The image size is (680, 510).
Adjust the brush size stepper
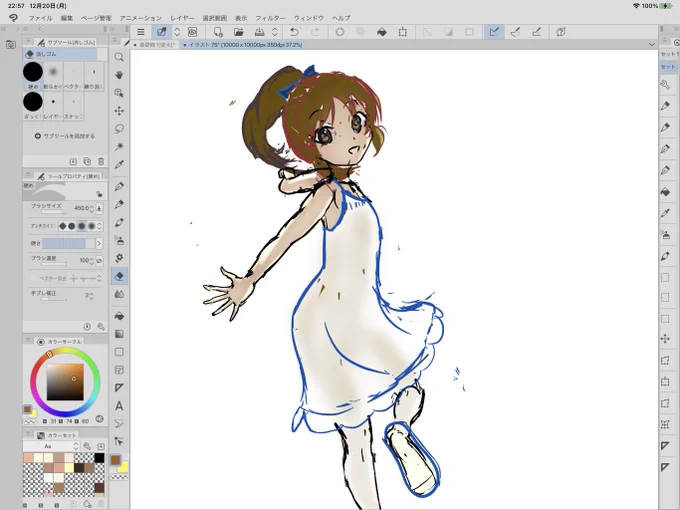pos(92,209)
